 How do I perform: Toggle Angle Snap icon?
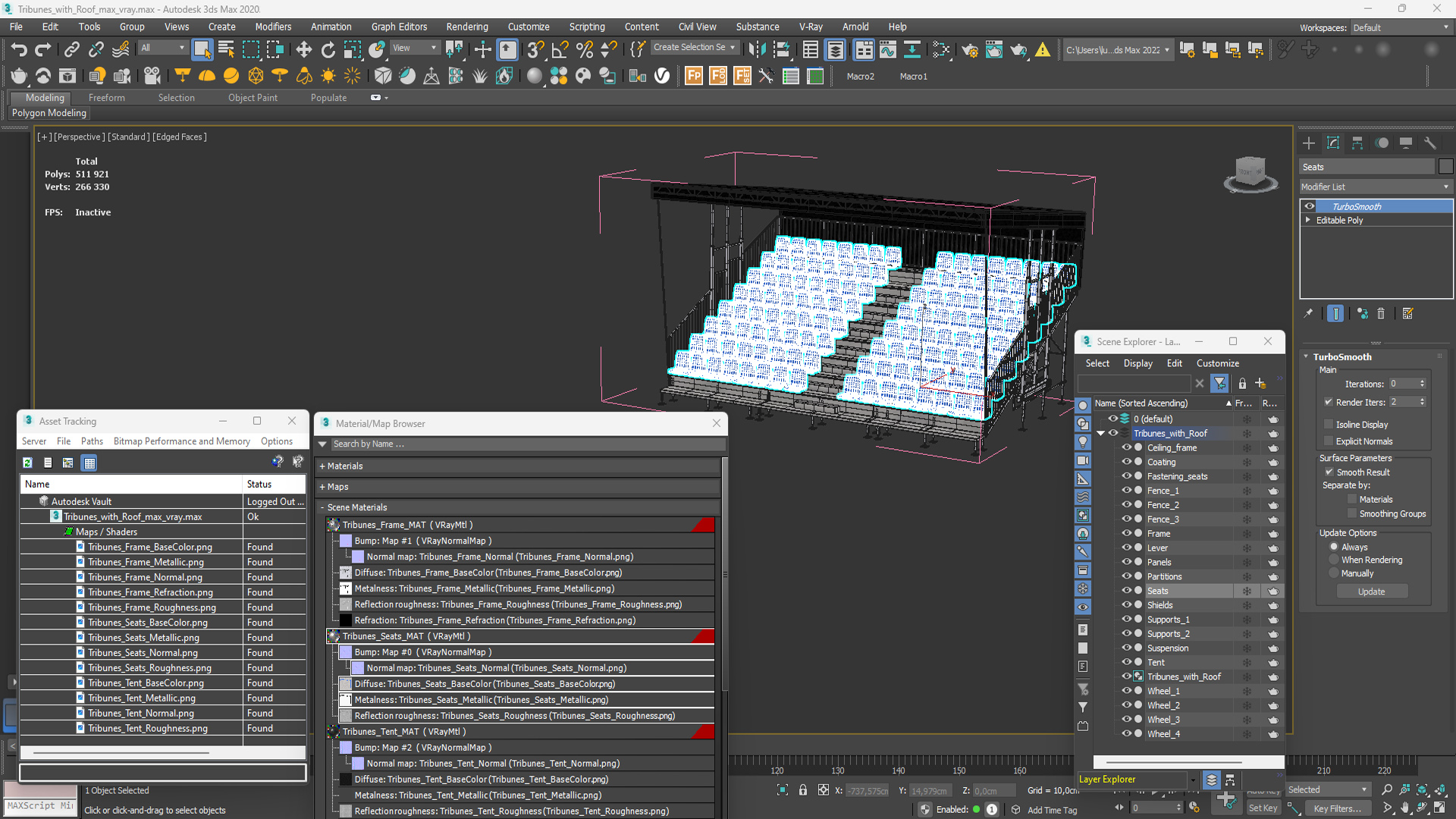click(560, 50)
